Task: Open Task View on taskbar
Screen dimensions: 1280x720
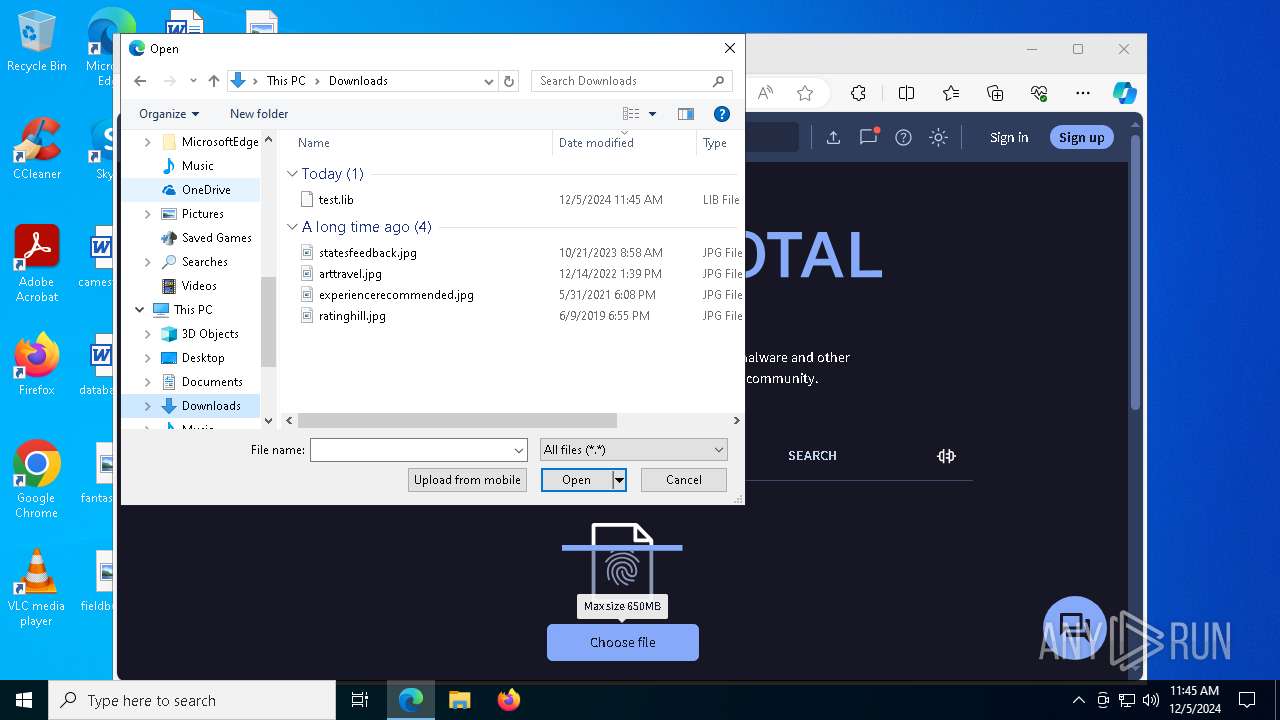Action: [360, 700]
